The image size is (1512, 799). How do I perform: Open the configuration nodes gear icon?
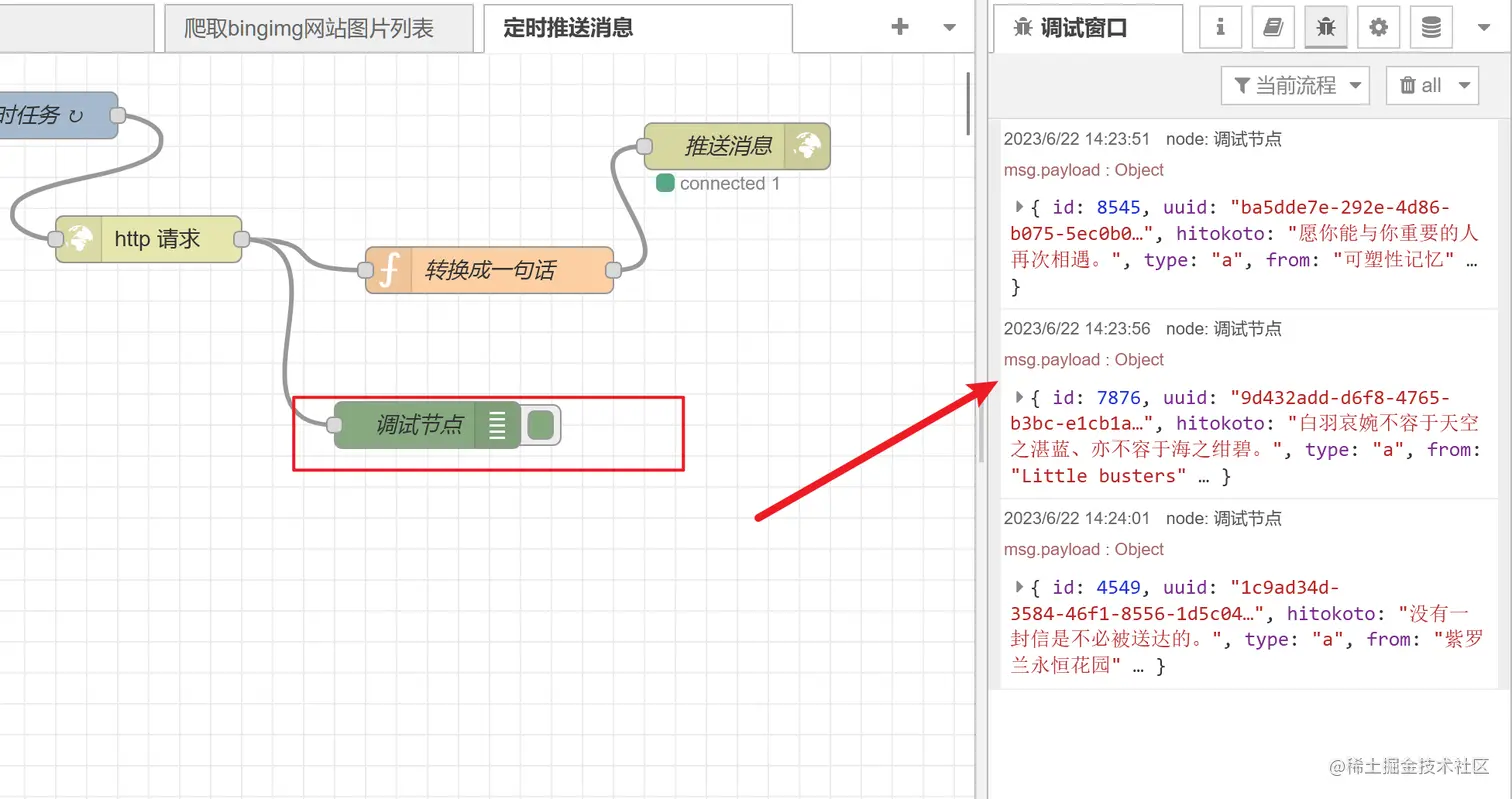tap(1379, 27)
